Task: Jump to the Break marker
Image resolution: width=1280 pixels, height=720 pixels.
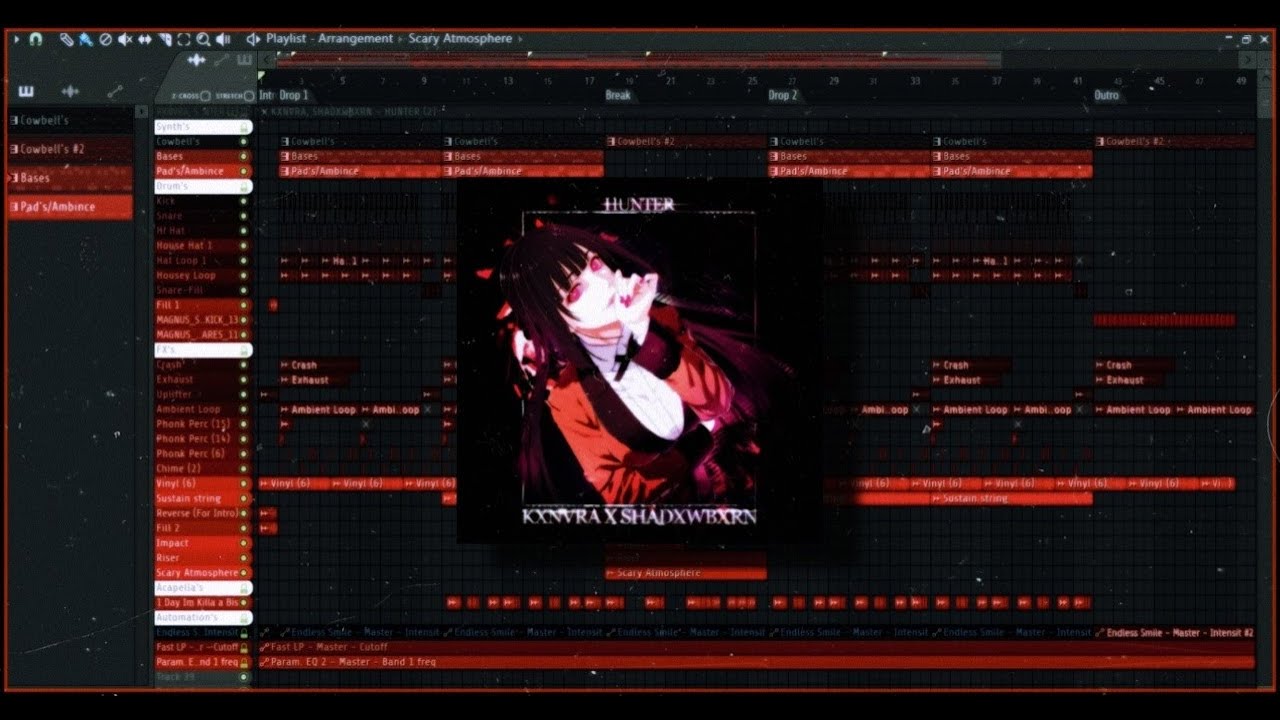Action: pyautogui.click(x=618, y=96)
